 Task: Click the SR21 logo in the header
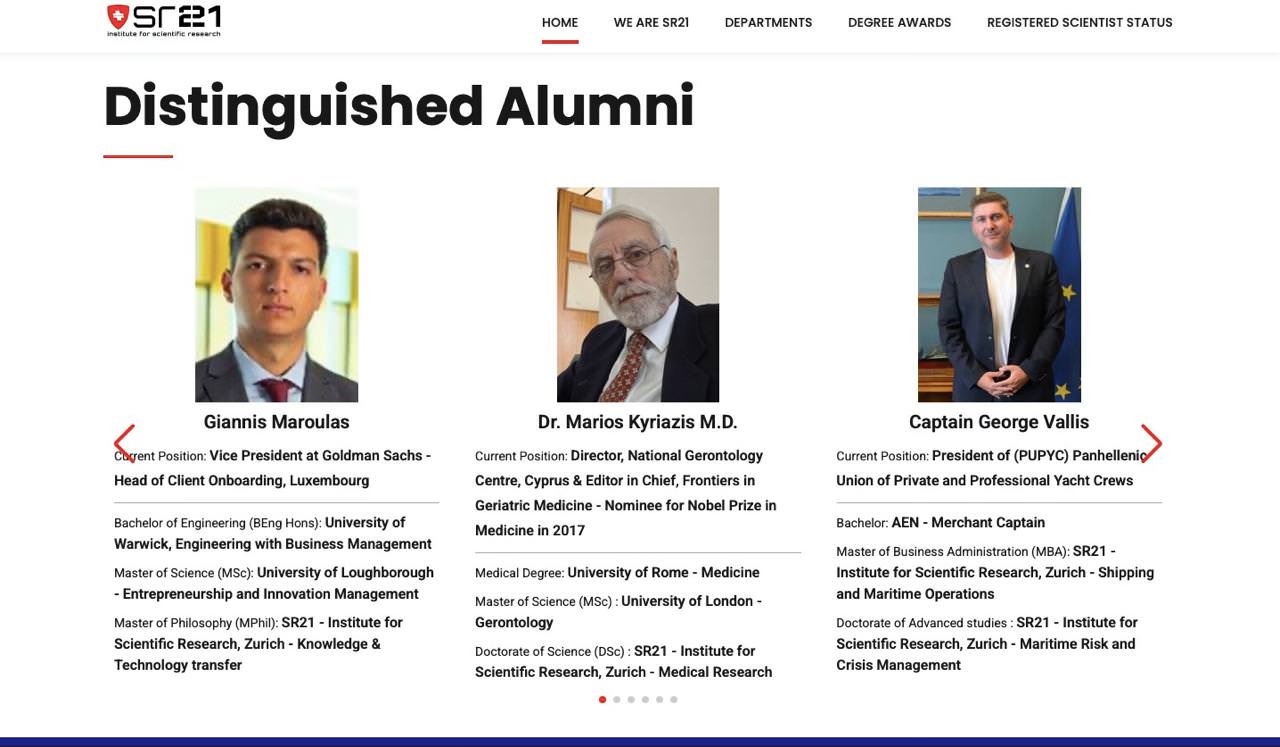[164, 21]
